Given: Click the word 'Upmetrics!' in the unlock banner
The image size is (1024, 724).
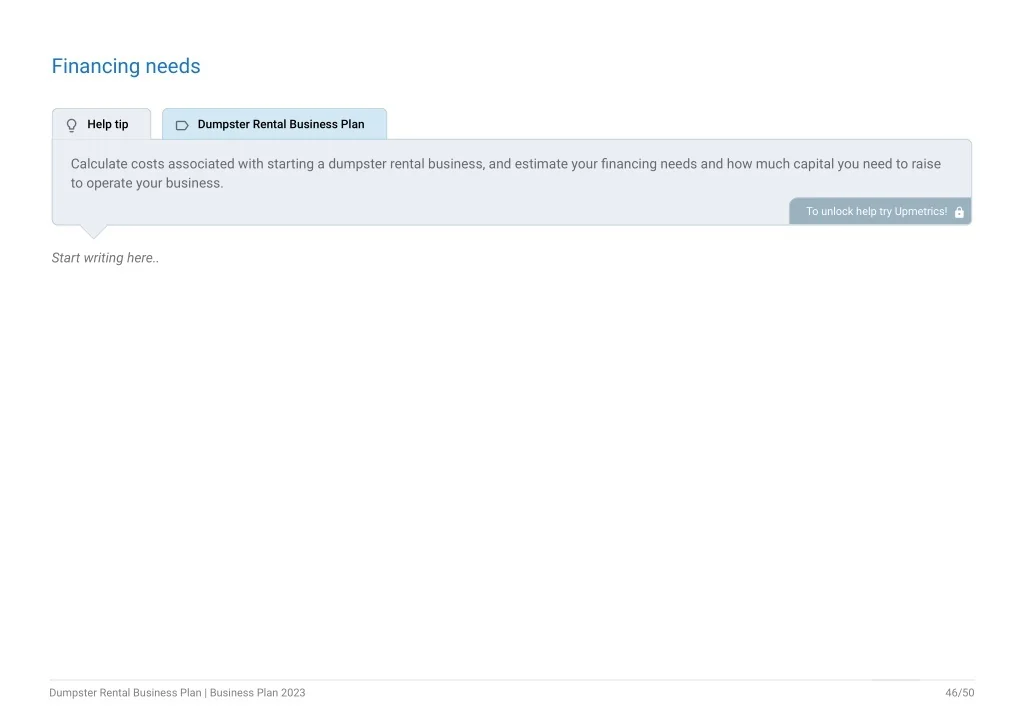Looking at the screenshot, I should click(921, 212).
